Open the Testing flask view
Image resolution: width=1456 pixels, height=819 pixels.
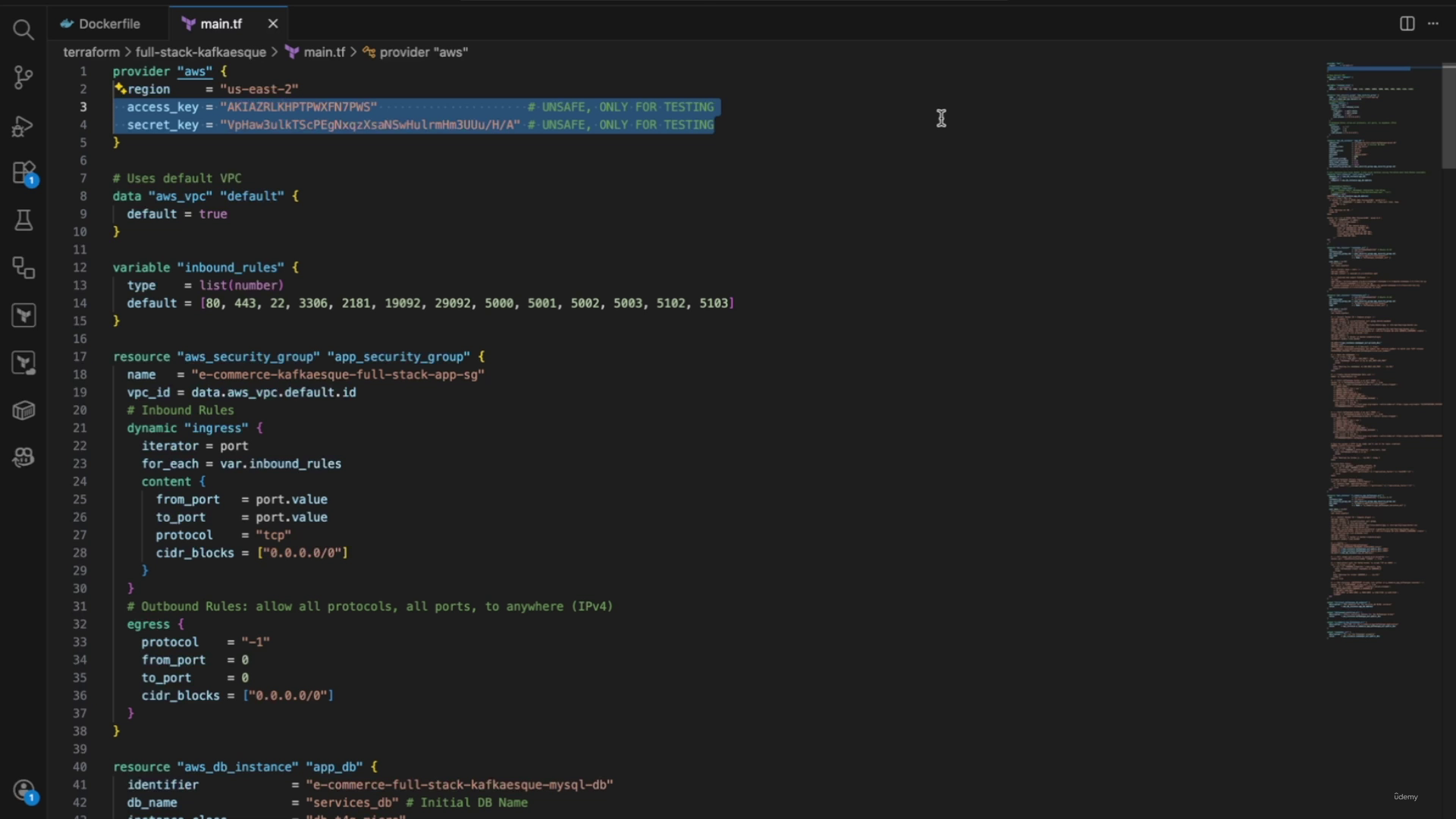pyautogui.click(x=24, y=220)
